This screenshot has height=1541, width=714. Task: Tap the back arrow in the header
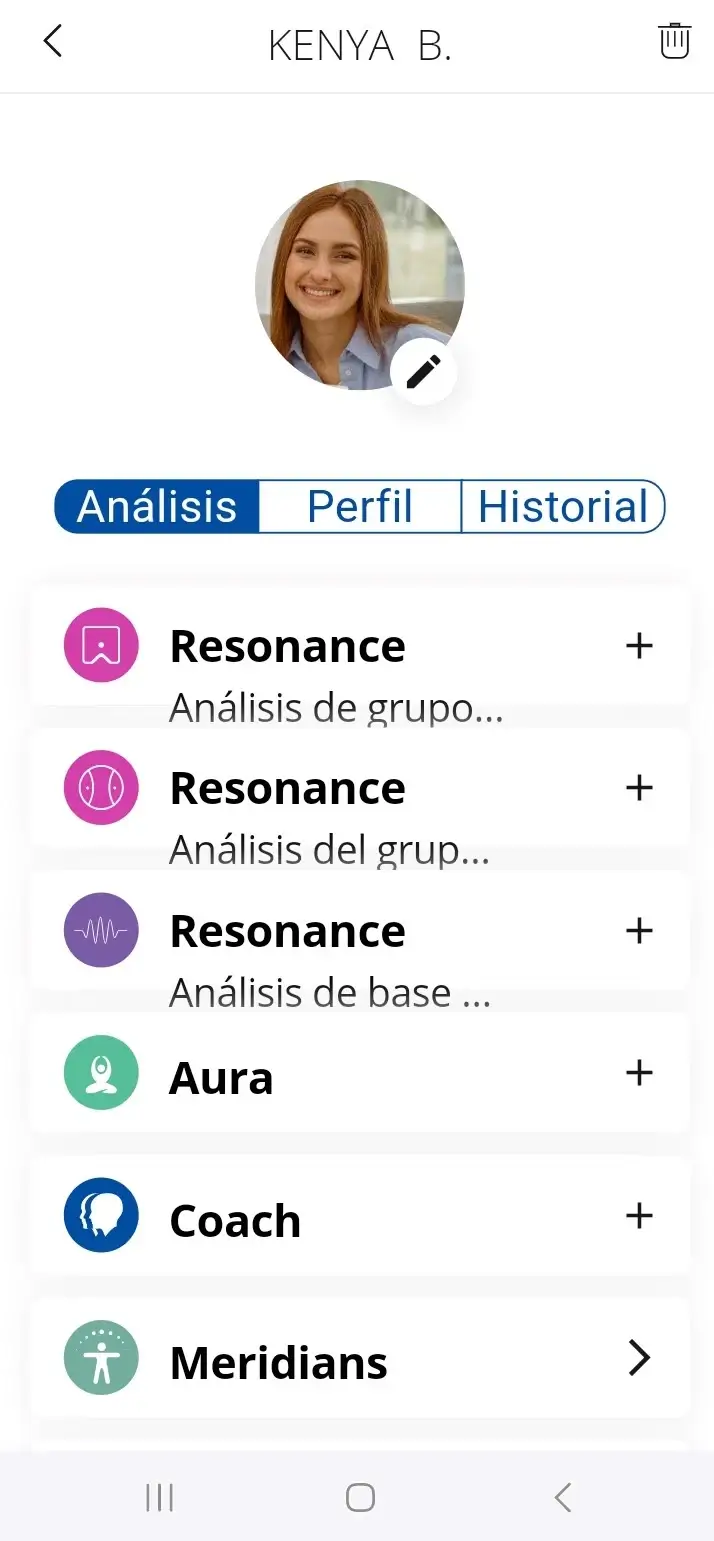[x=53, y=42]
